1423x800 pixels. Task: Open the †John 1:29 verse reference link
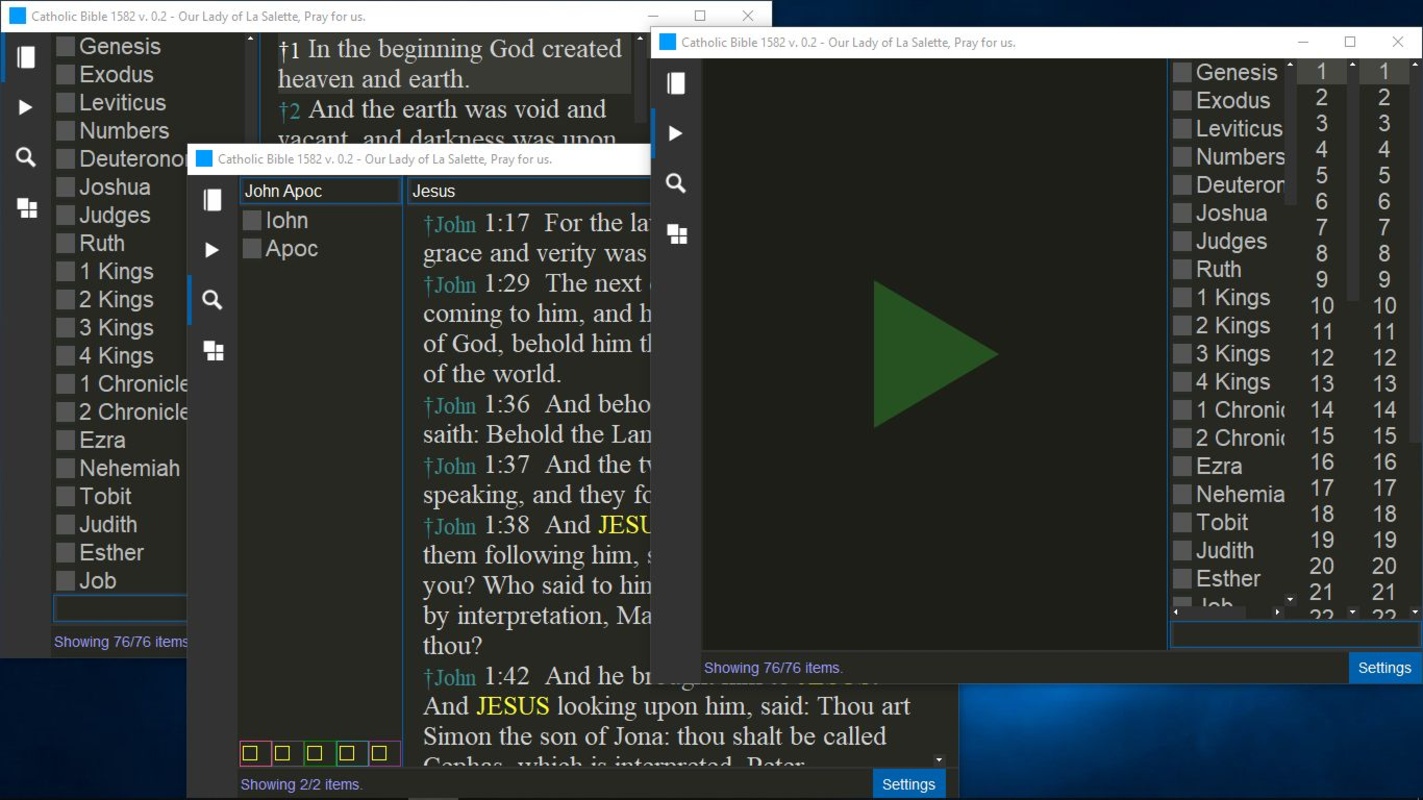(x=449, y=285)
